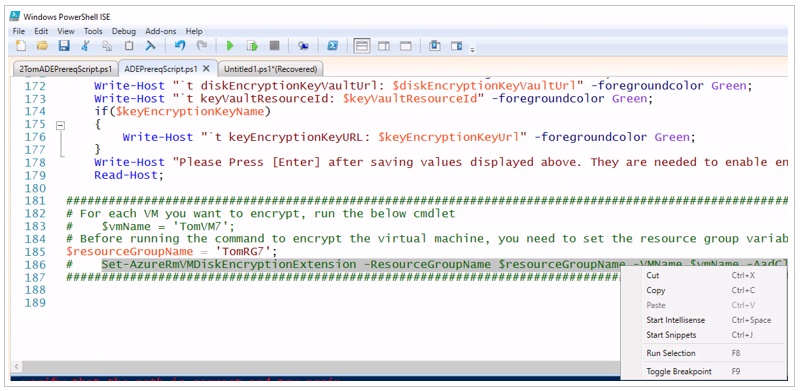Start PowerShell.exe with the blue console icon
Screen dimensions: 800x391
(333, 46)
